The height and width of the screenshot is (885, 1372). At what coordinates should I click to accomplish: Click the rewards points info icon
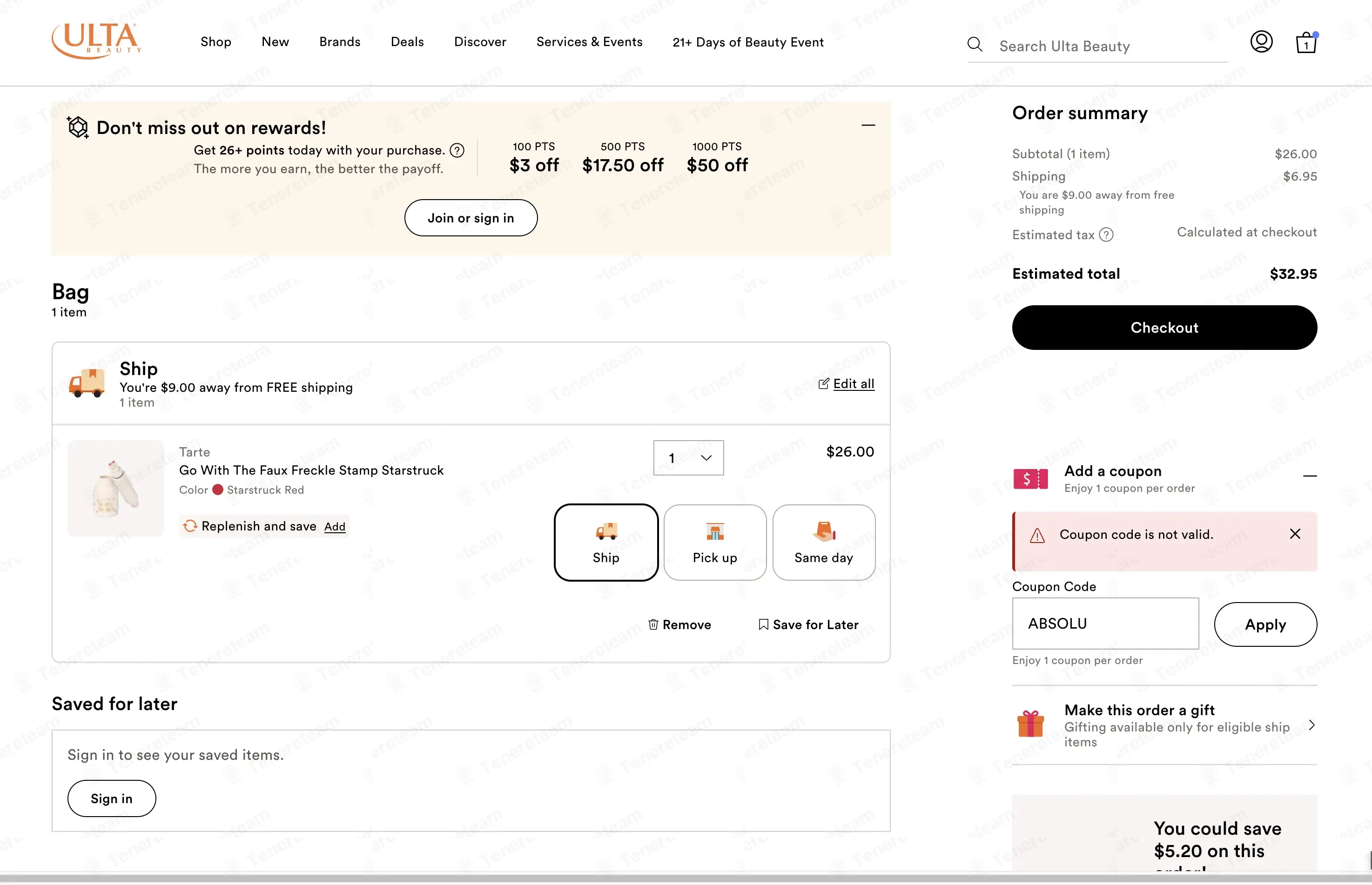457,151
